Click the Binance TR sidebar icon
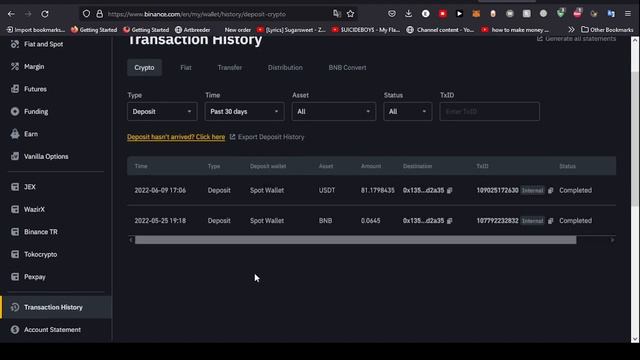The width and height of the screenshot is (640, 360). pyautogui.click(x=15, y=232)
